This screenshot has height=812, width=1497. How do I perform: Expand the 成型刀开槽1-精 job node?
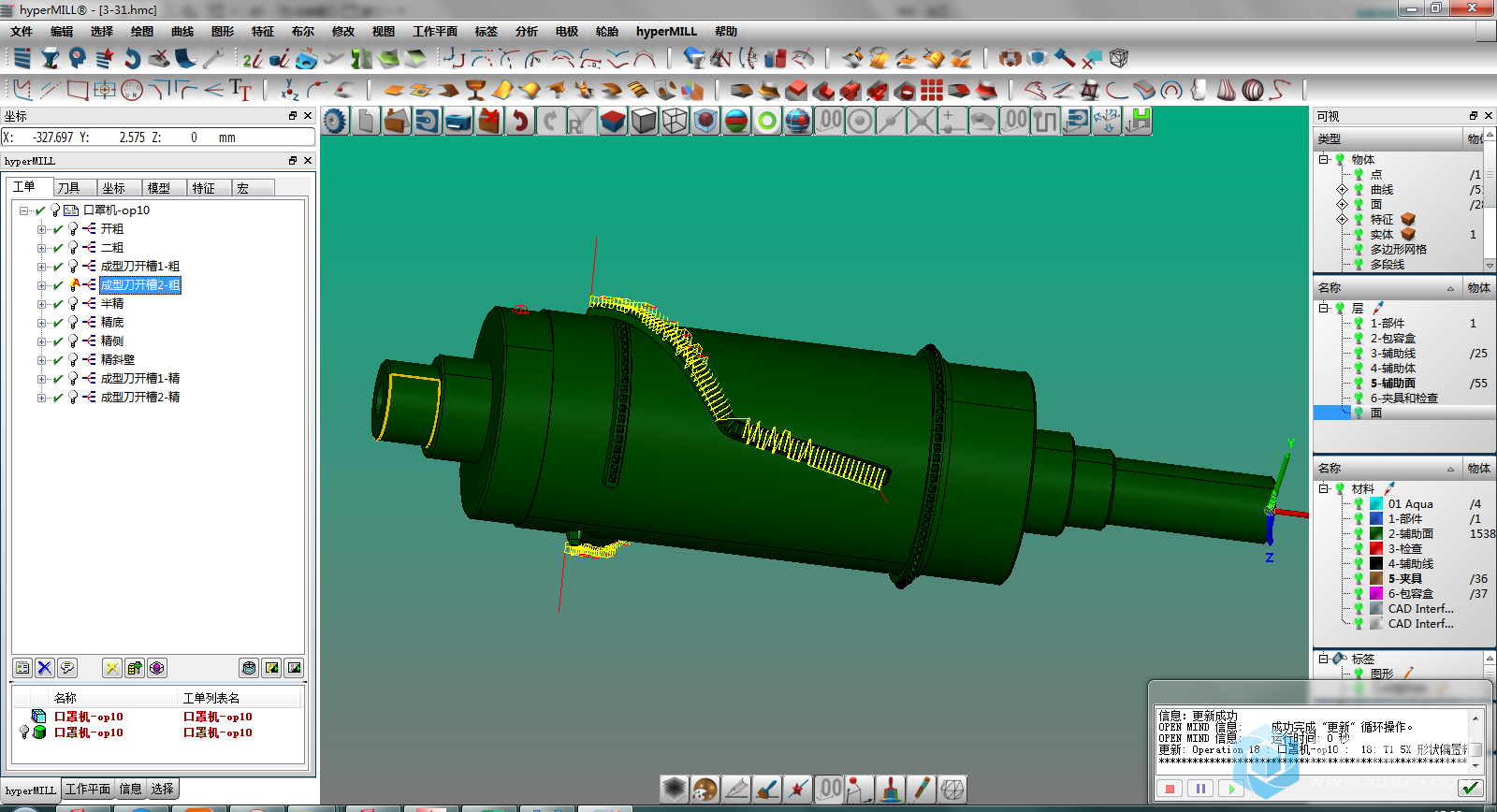pyautogui.click(x=41, y=379)
